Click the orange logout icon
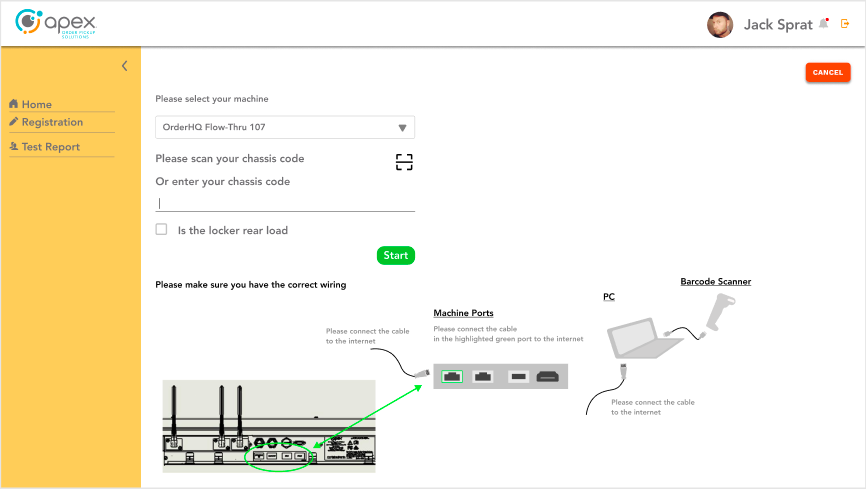 pyautogui.click(x=845, y=24)
